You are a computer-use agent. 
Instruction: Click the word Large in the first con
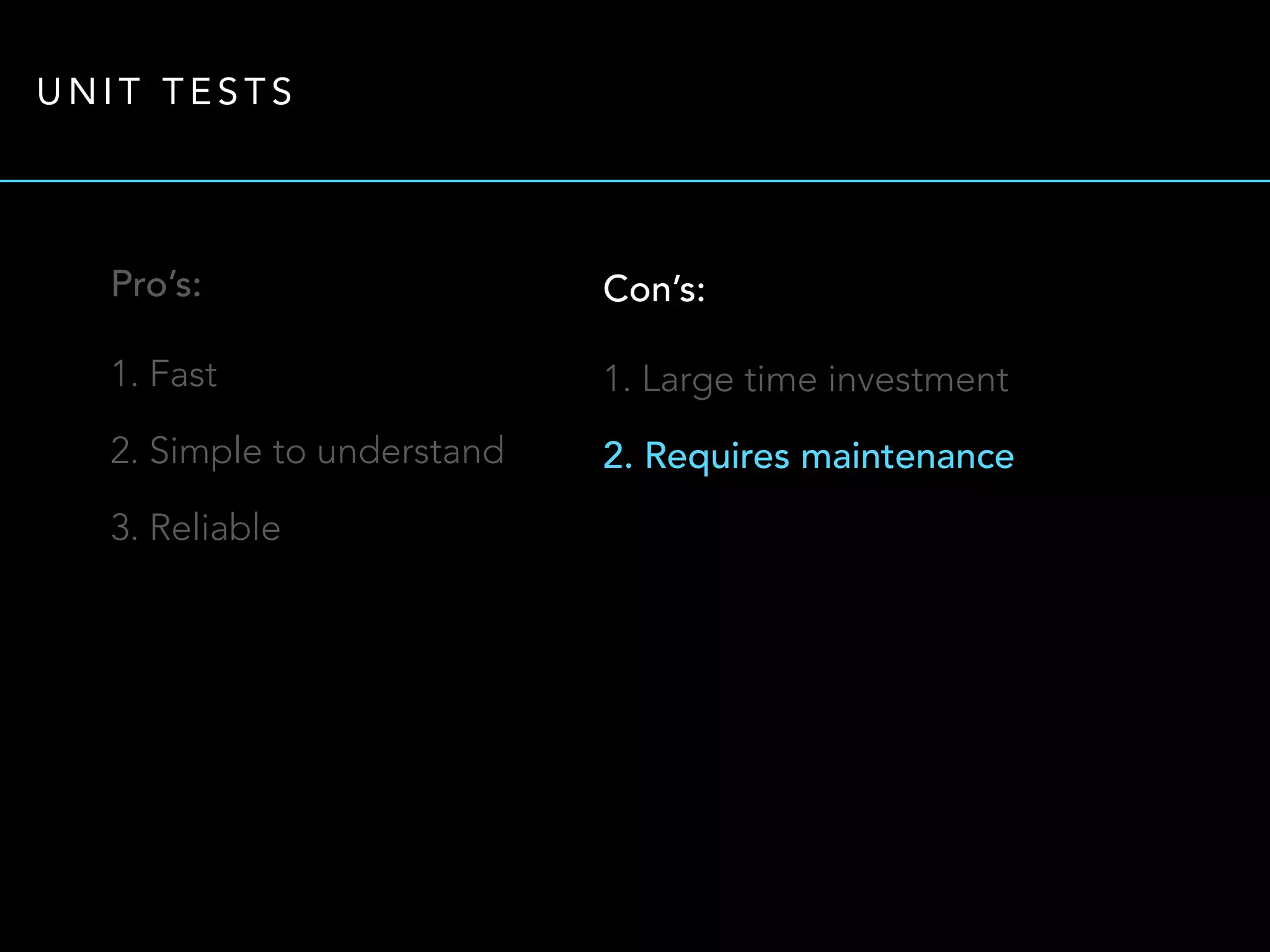(x=688, y=380)
